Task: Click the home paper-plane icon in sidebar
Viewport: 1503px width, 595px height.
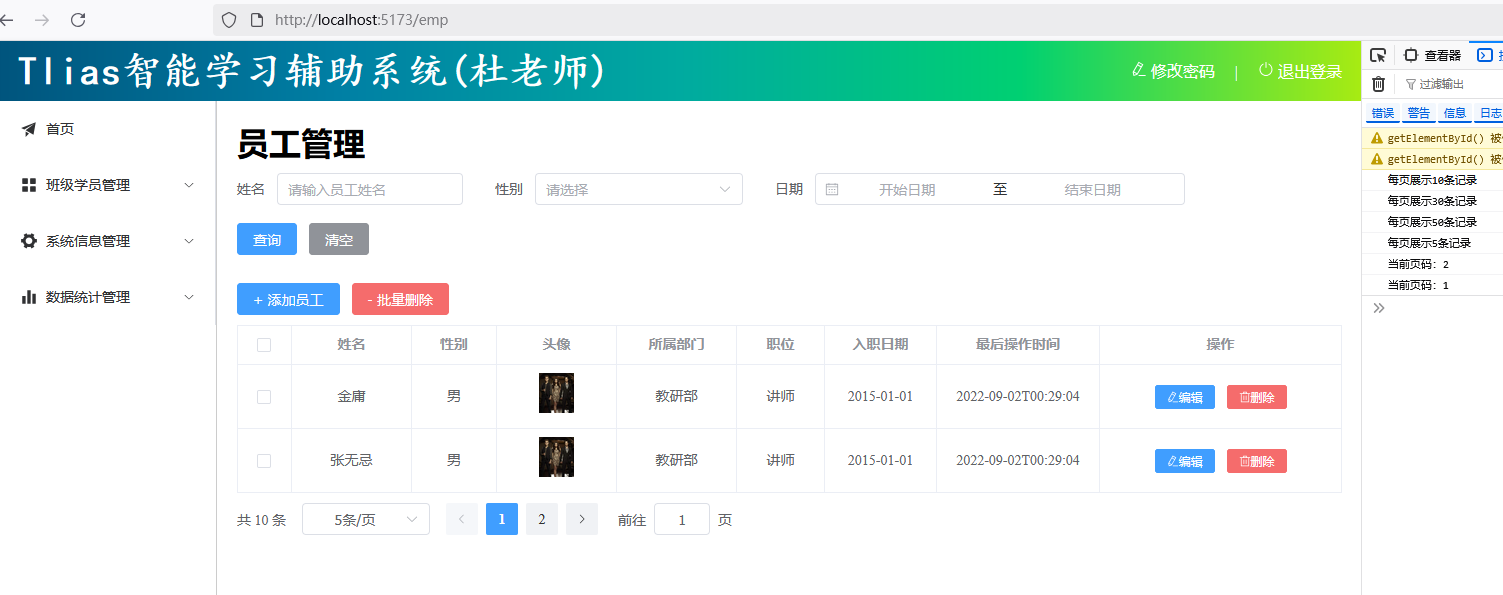Action: click(29, 129)
